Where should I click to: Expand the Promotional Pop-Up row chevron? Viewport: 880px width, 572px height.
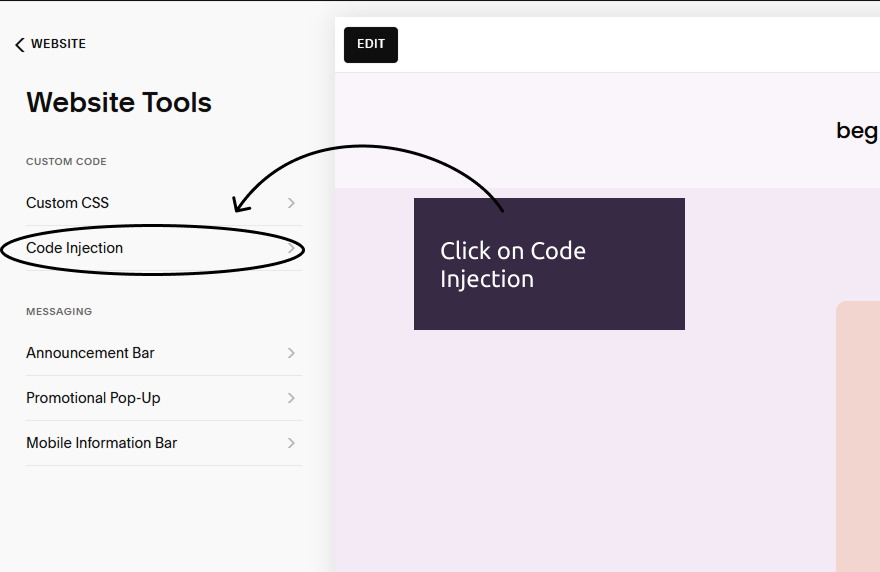pos(291,398)
